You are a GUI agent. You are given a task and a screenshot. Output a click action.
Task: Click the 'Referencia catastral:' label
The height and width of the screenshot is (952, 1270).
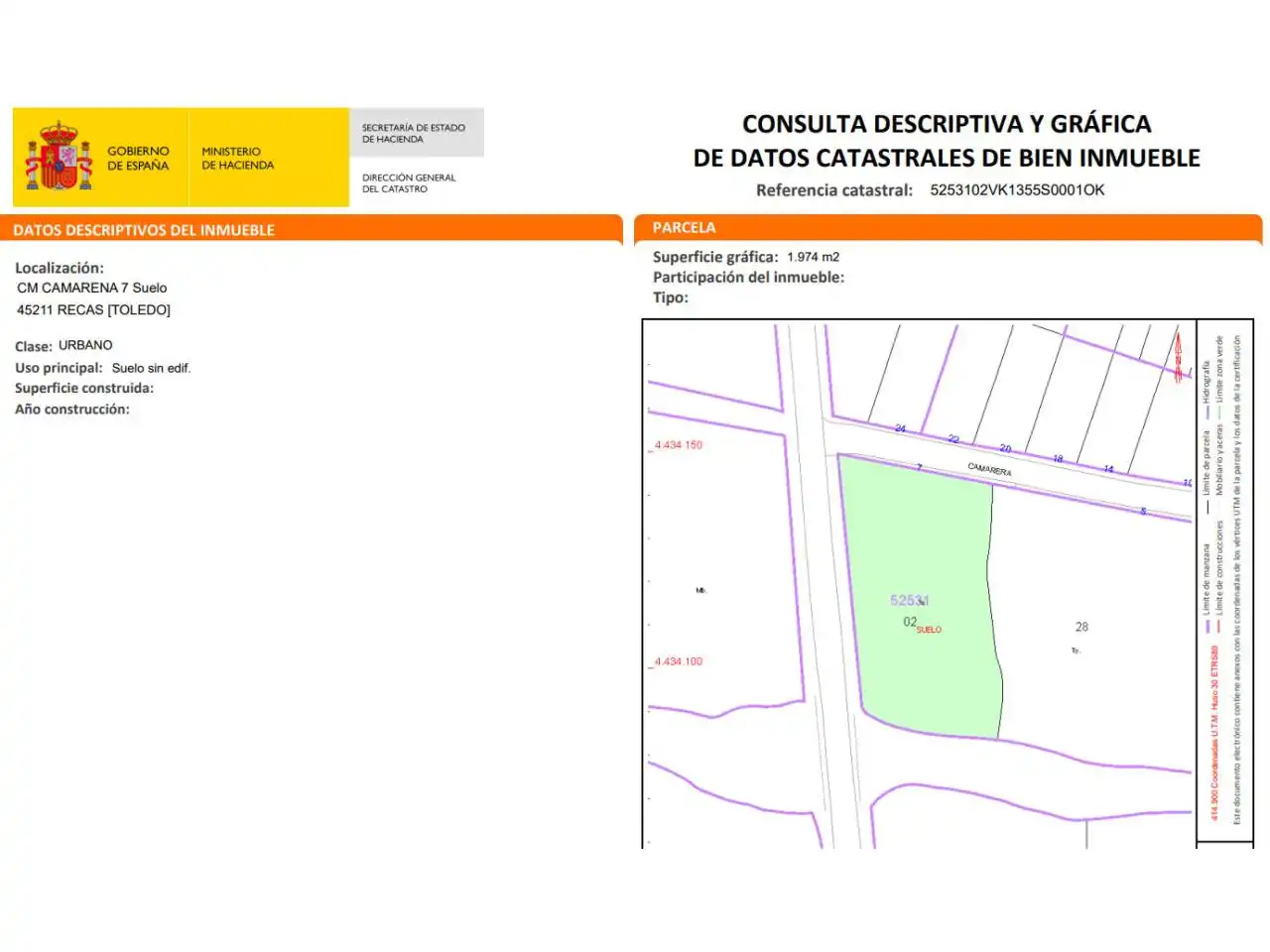click(x=833, y=190)
